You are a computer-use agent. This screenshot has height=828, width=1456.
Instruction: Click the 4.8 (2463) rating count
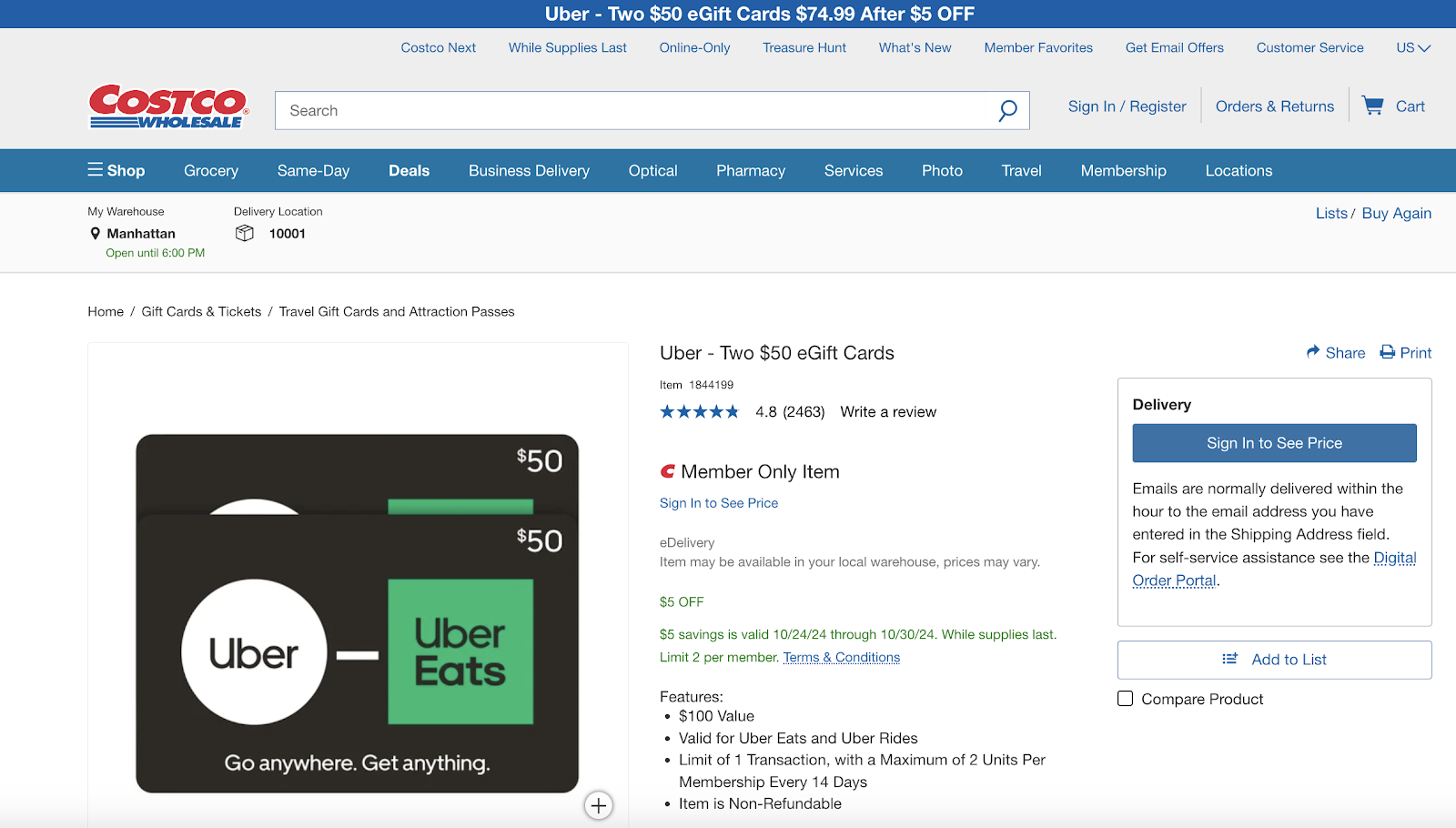point(790,412)
